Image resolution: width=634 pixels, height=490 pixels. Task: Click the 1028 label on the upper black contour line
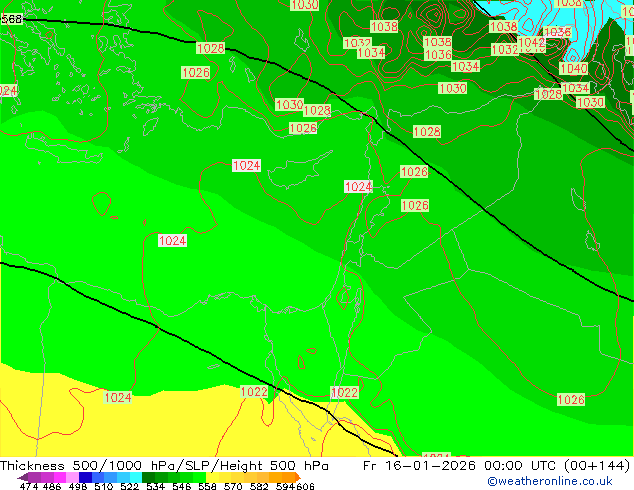pyautogui.click(x=210, y=48)
